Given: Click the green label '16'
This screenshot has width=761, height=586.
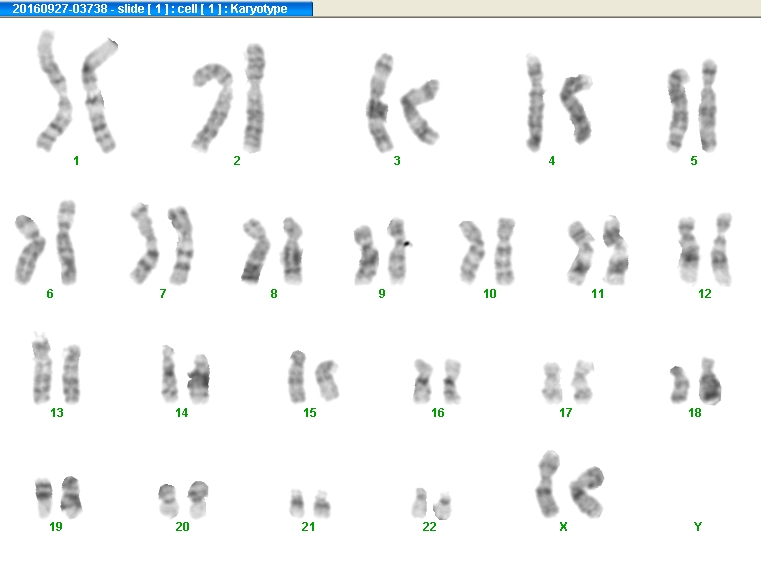Looking at the screenshot, I should pos(438,413).
